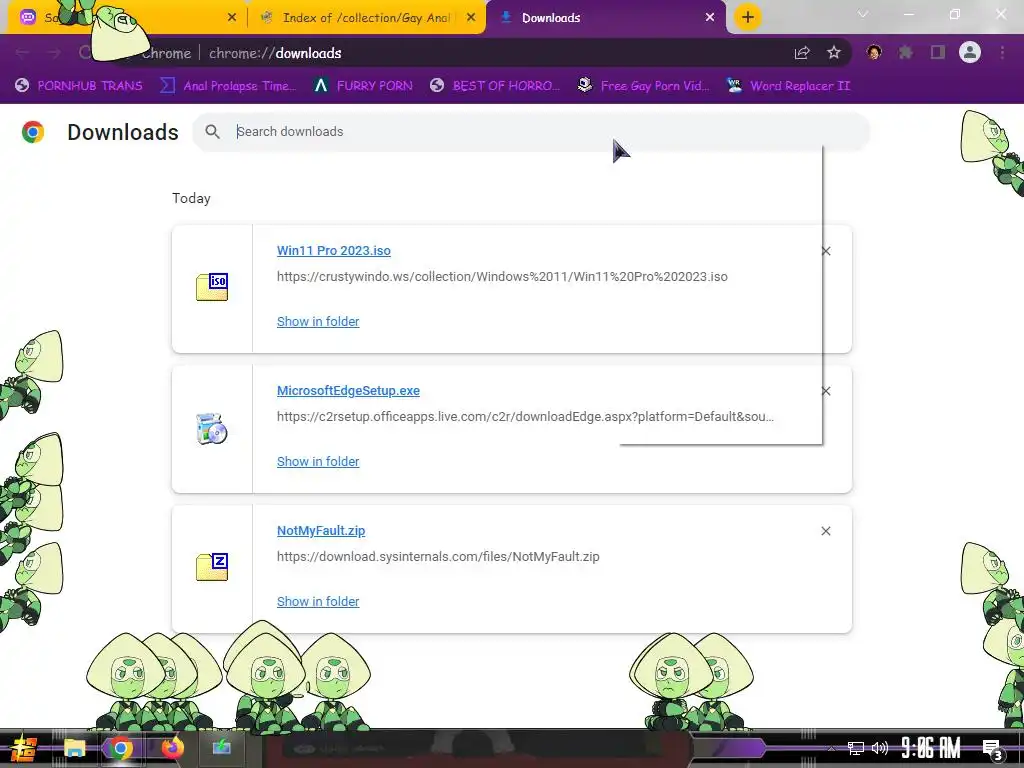The image size is (1024, 768).
Task: Open the MicrosoftEdgeSetup.exe download link
Action: 348,391
